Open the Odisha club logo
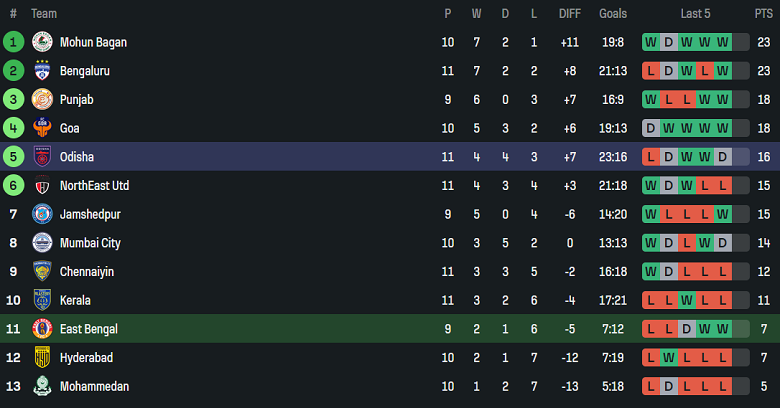This screenshot has height=408, width=780. point(42,157)
